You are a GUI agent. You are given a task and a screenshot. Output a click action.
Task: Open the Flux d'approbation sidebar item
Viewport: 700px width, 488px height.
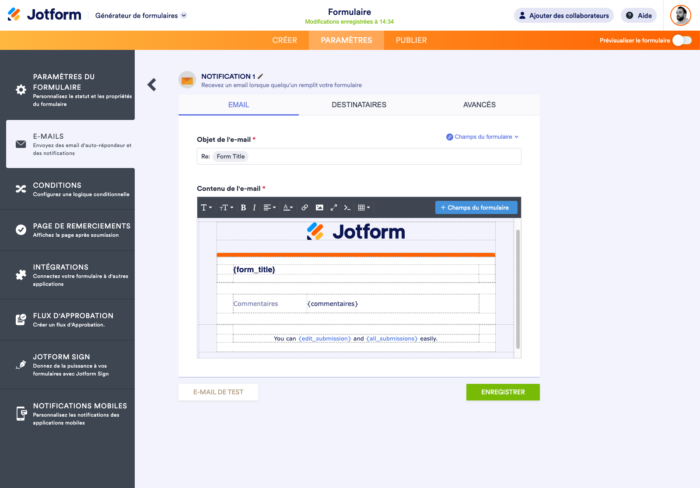pos(67,320)
